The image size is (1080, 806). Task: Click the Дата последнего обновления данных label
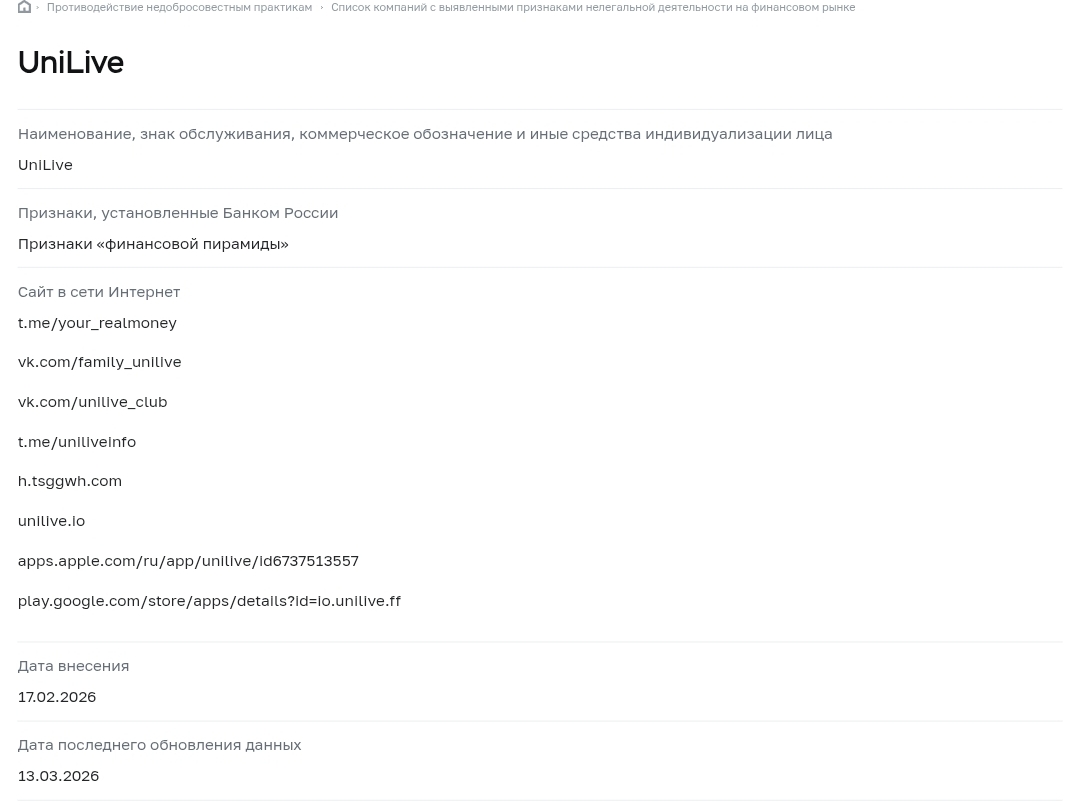(160, 745)
